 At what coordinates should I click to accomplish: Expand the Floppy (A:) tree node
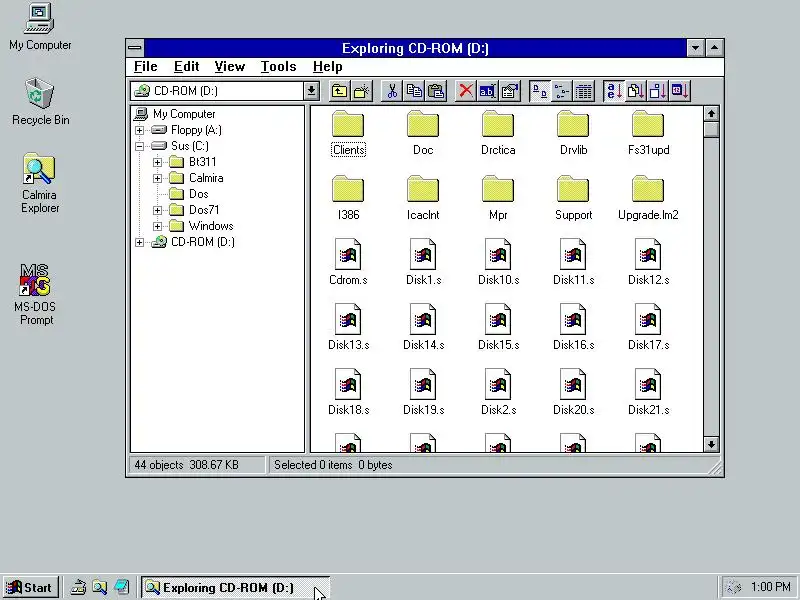coord(139,130)
